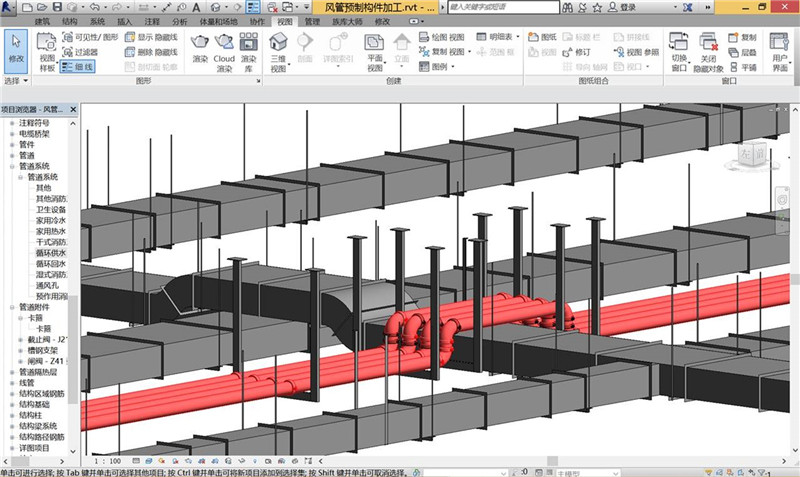Switch to the 系统 (Systems) ribbon tab
This screenshot has height=477, width=800.
[x=97, y=20]
